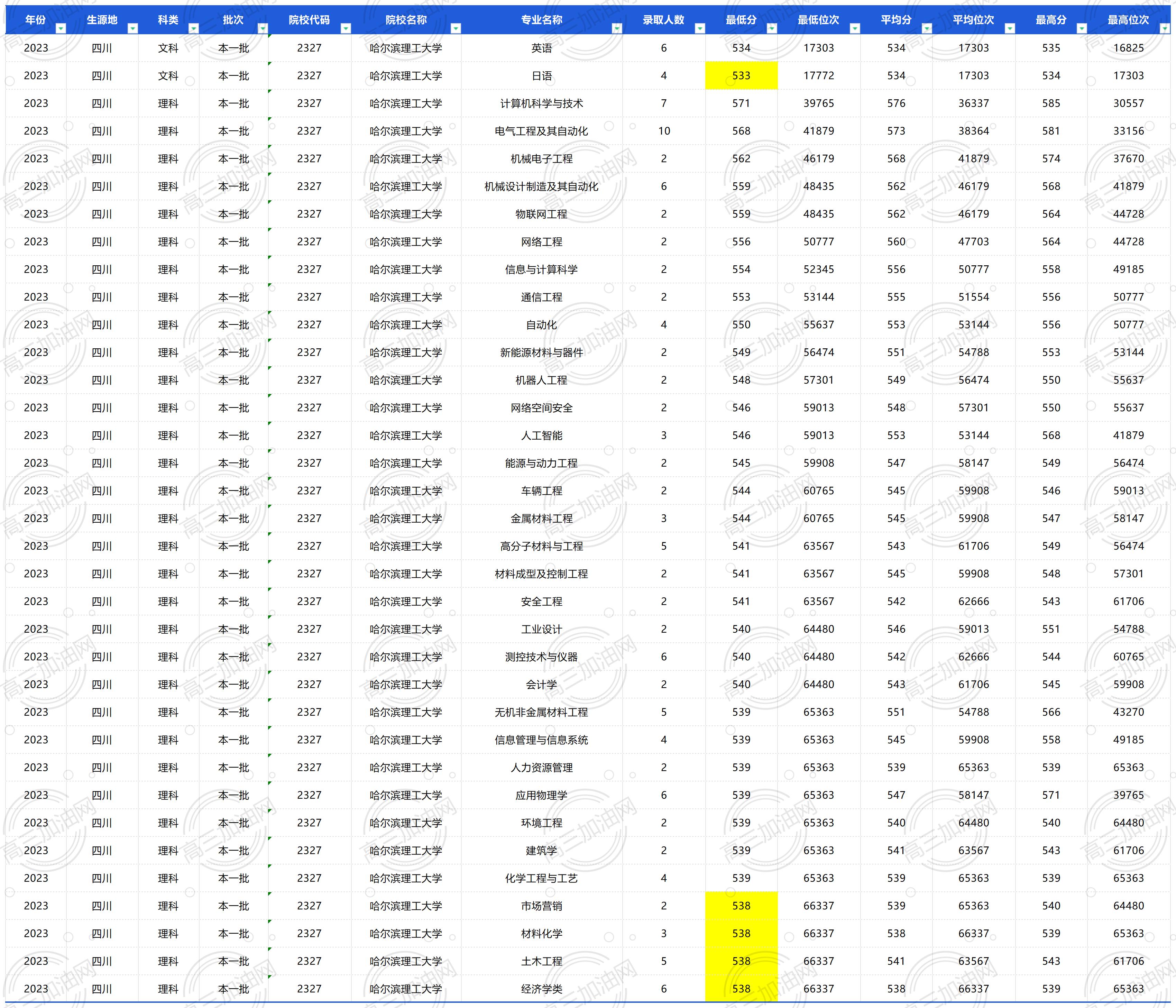
Task: Select the 院校名称 header cell
Action: pyautogui.click(x=406, y=20)
